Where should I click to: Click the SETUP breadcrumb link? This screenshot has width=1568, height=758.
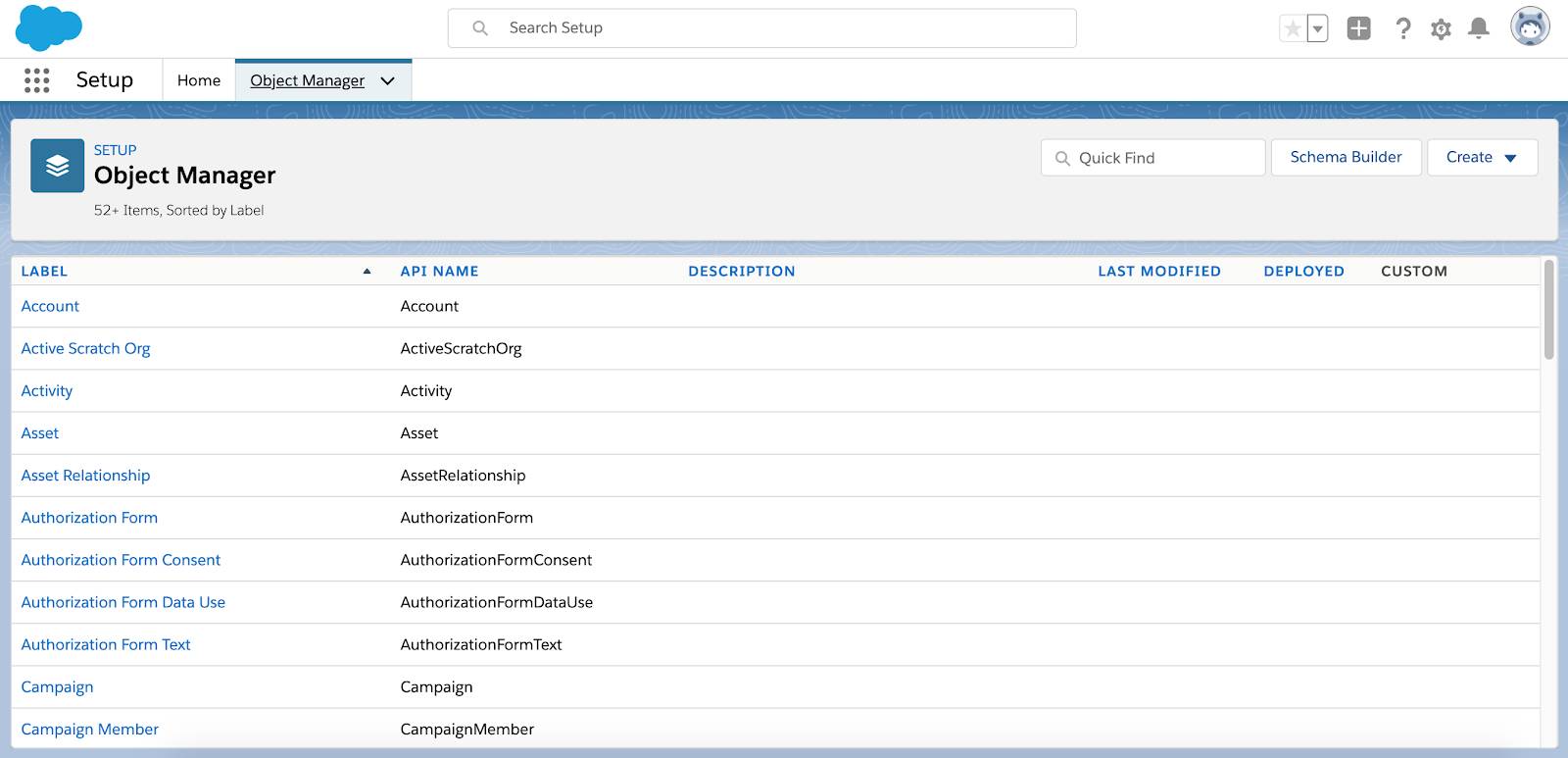pyautogui.click(x=115, y=150)
